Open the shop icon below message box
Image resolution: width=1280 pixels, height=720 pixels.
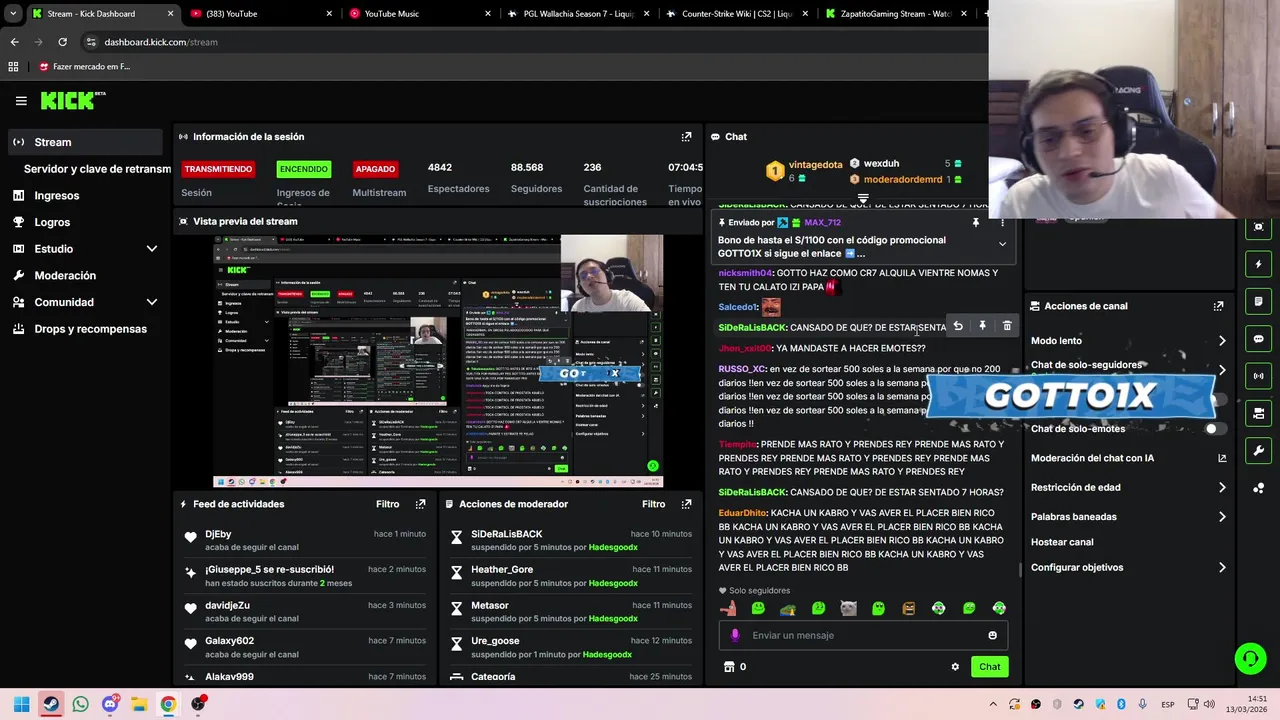(x=729, y=667)
